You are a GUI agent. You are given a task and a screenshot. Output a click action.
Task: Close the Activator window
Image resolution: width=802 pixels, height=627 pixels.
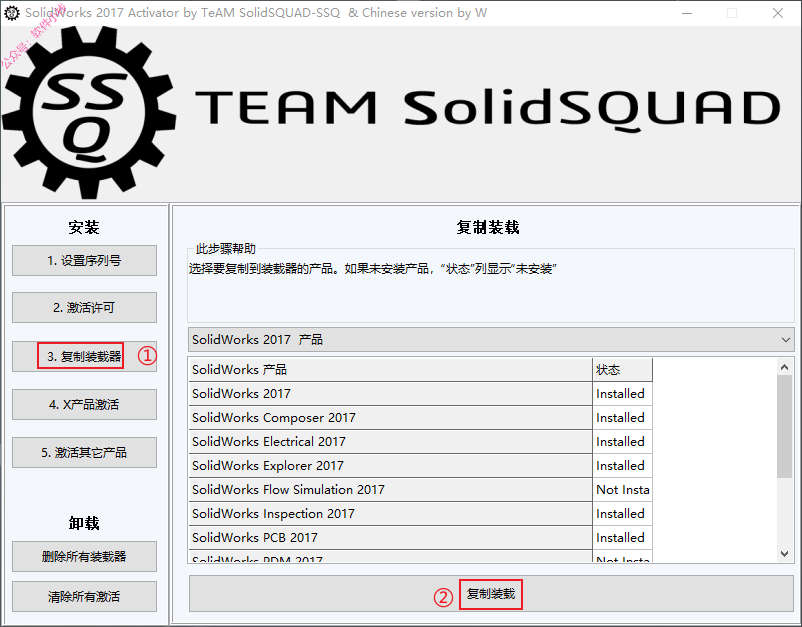point(778,13)
